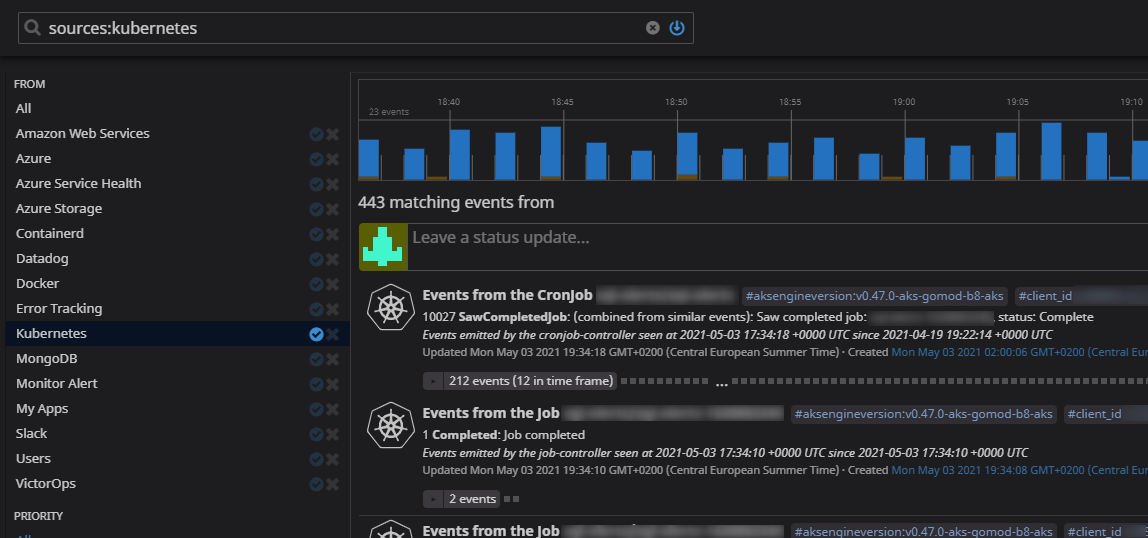Screen dimensions: 1148x538
Task: Exclude Monitor Alert with its X icon
Action: (x=332, y=384)
